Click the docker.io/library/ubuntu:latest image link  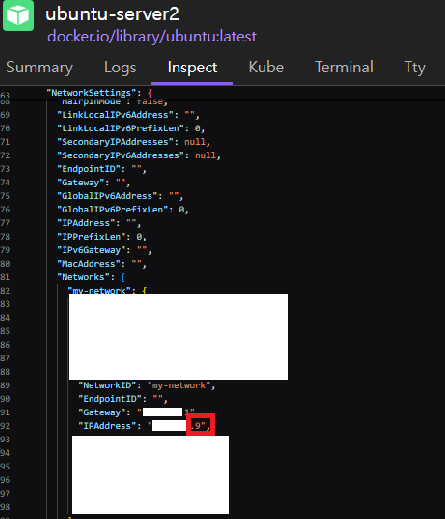click(x=152, y=36)
